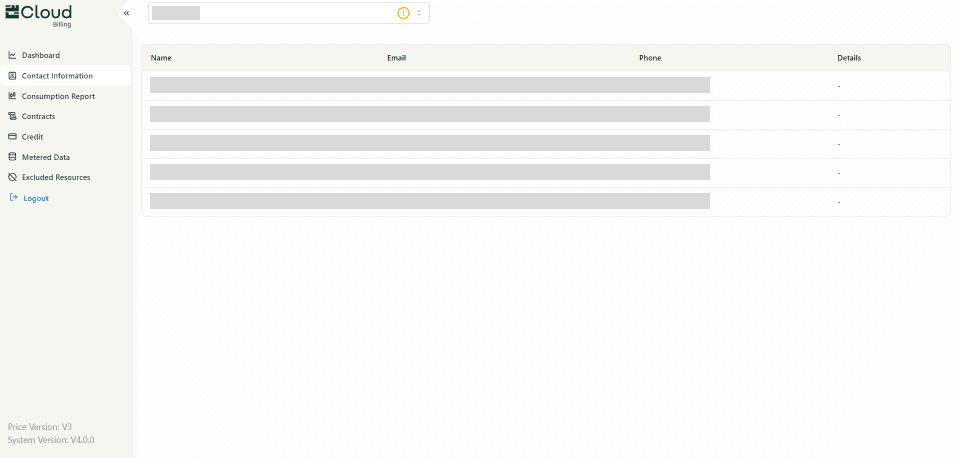Click the Name column header
The image size is (955, 458).
pyautogui.click(x=161, y=58)
